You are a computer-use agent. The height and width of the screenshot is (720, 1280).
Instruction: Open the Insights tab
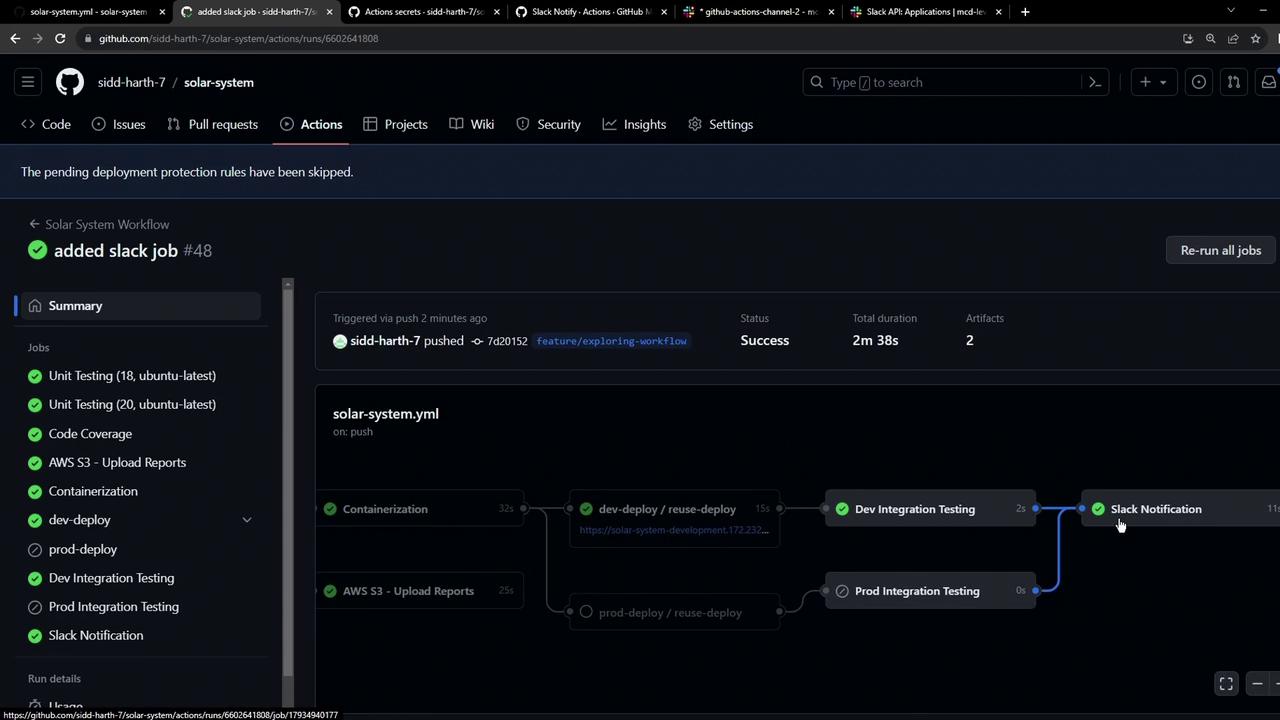(x=634, y=124)
